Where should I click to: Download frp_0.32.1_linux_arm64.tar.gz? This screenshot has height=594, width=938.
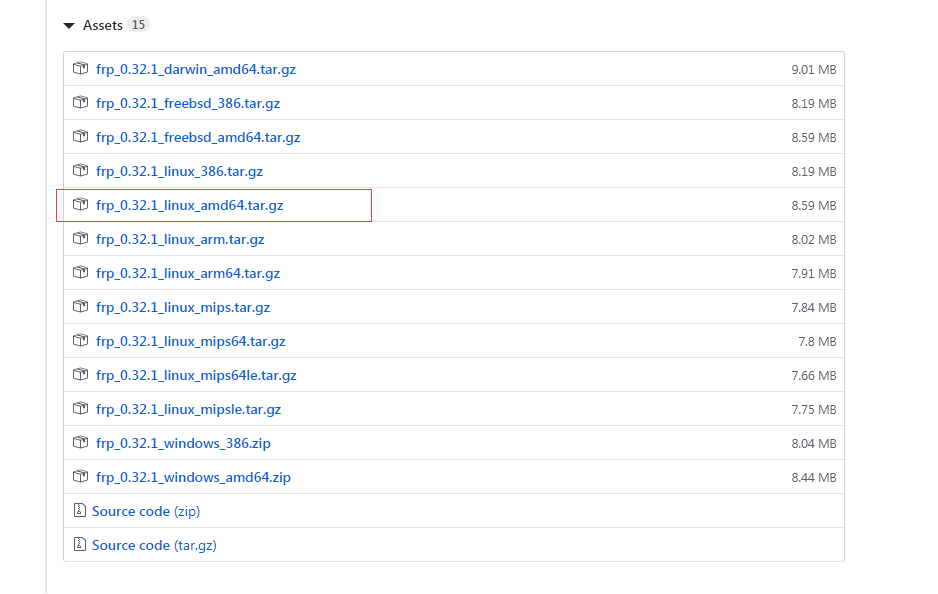pyautogui.click(x=188, y=273)
